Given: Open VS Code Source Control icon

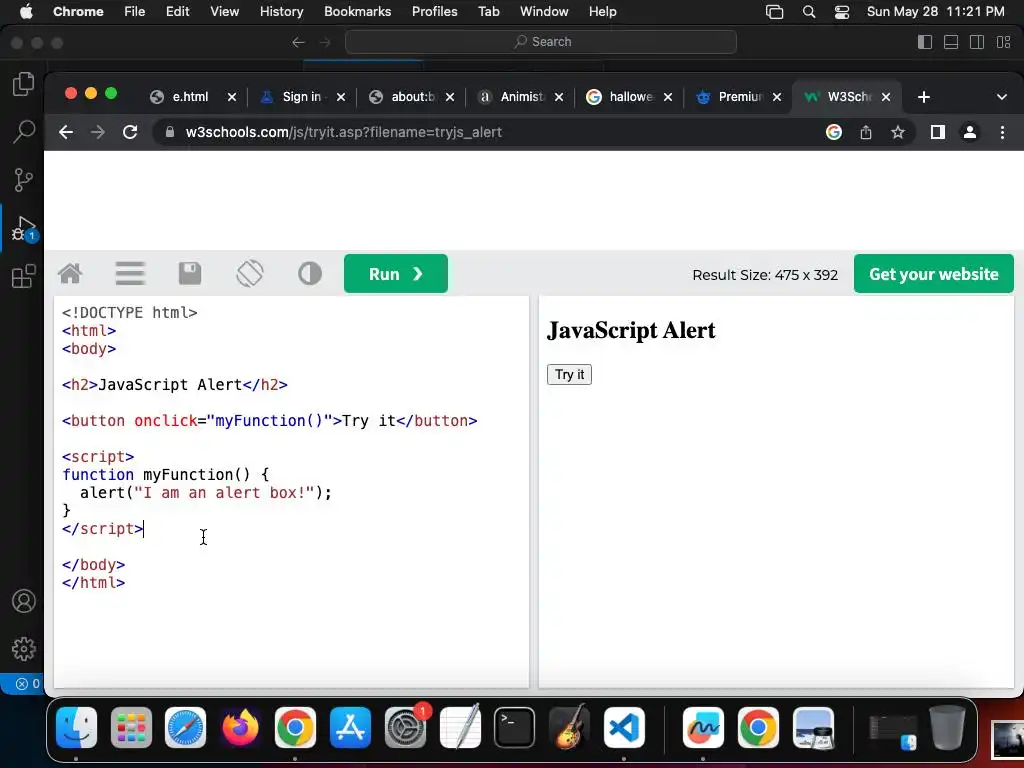Looking at the screenshot, I should (x=24, y=180).
